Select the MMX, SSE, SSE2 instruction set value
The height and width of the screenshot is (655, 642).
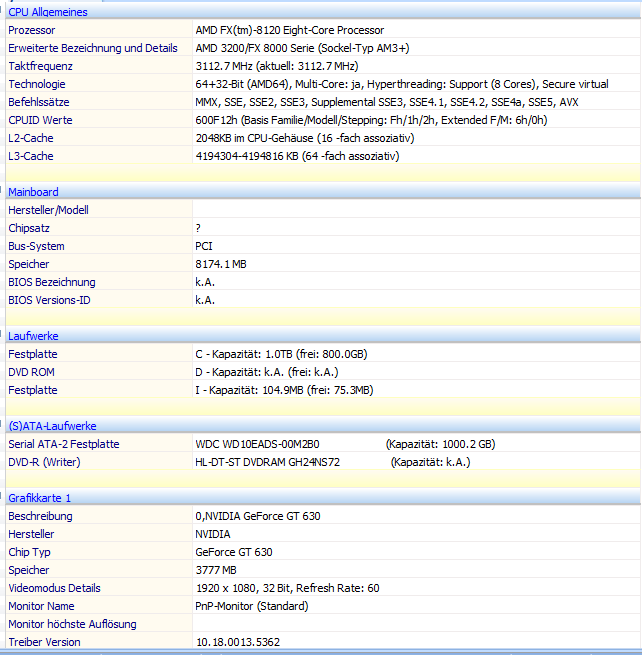click(386, 102)
